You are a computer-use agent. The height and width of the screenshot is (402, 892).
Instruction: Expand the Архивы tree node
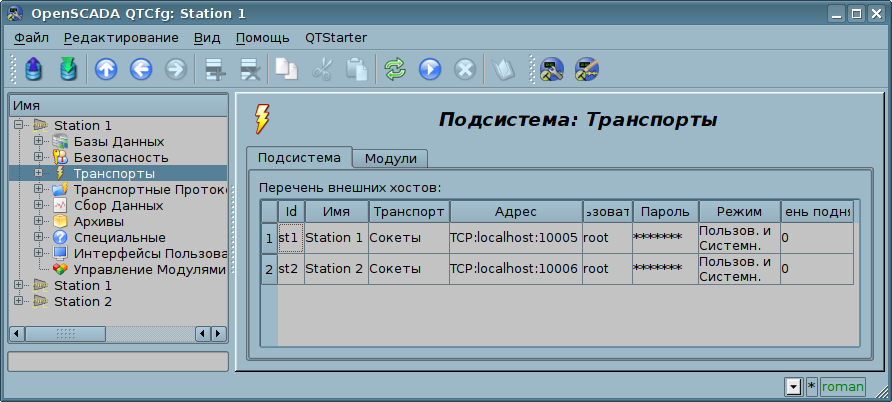point(38,221)
